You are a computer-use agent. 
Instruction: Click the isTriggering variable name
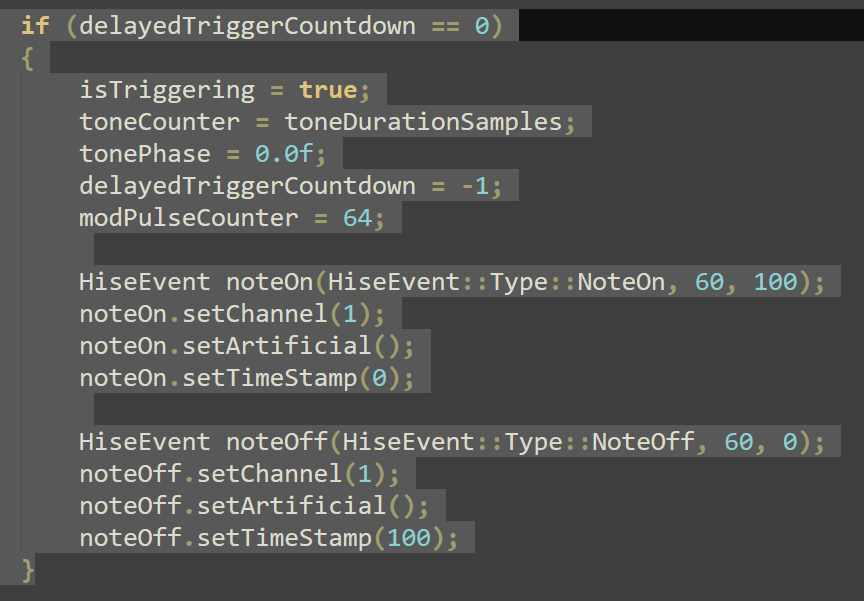[x=167, y=90]
